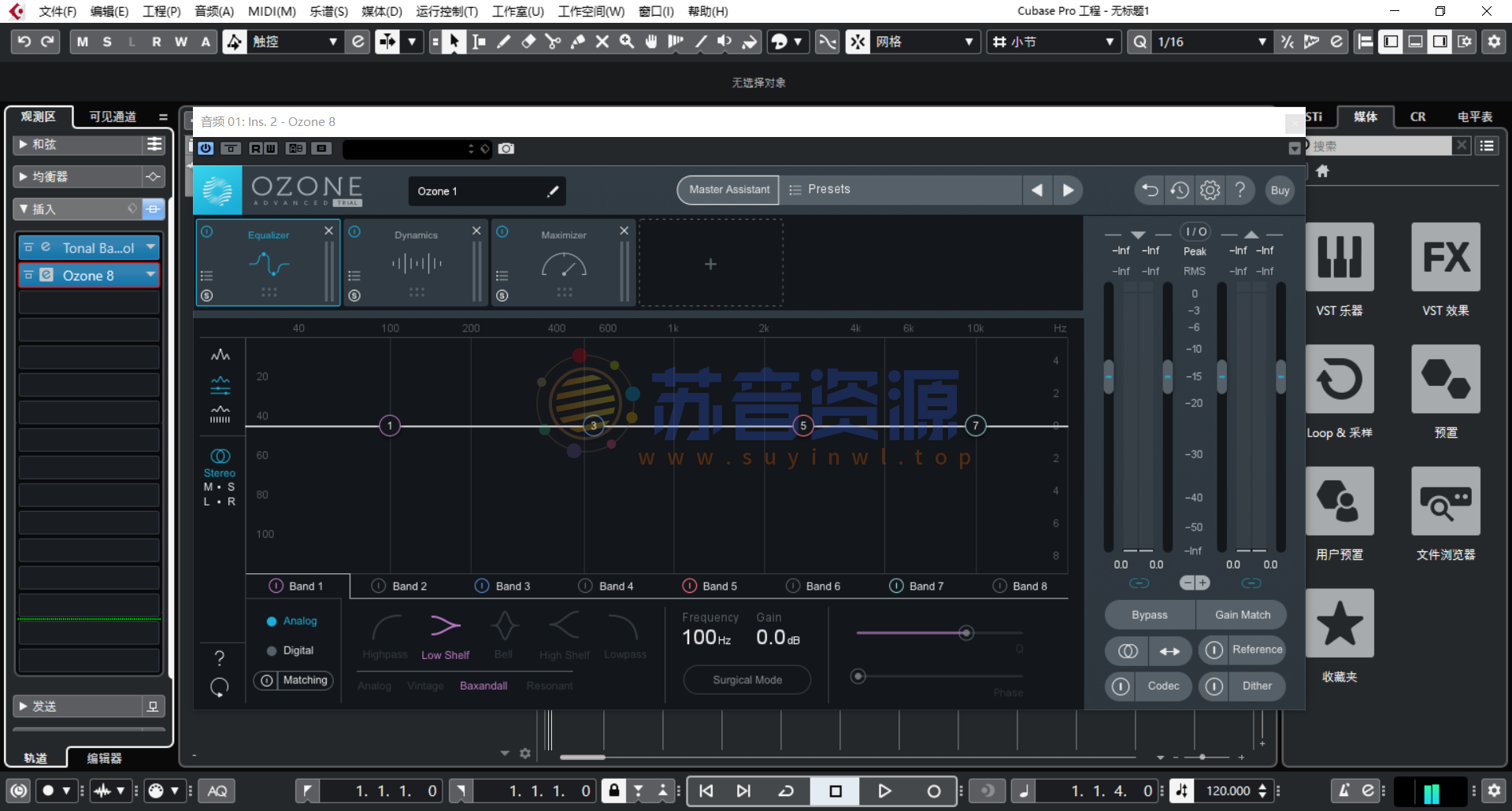Toggle Band 6 power
1512x811 pixels.
coord(793,586)
